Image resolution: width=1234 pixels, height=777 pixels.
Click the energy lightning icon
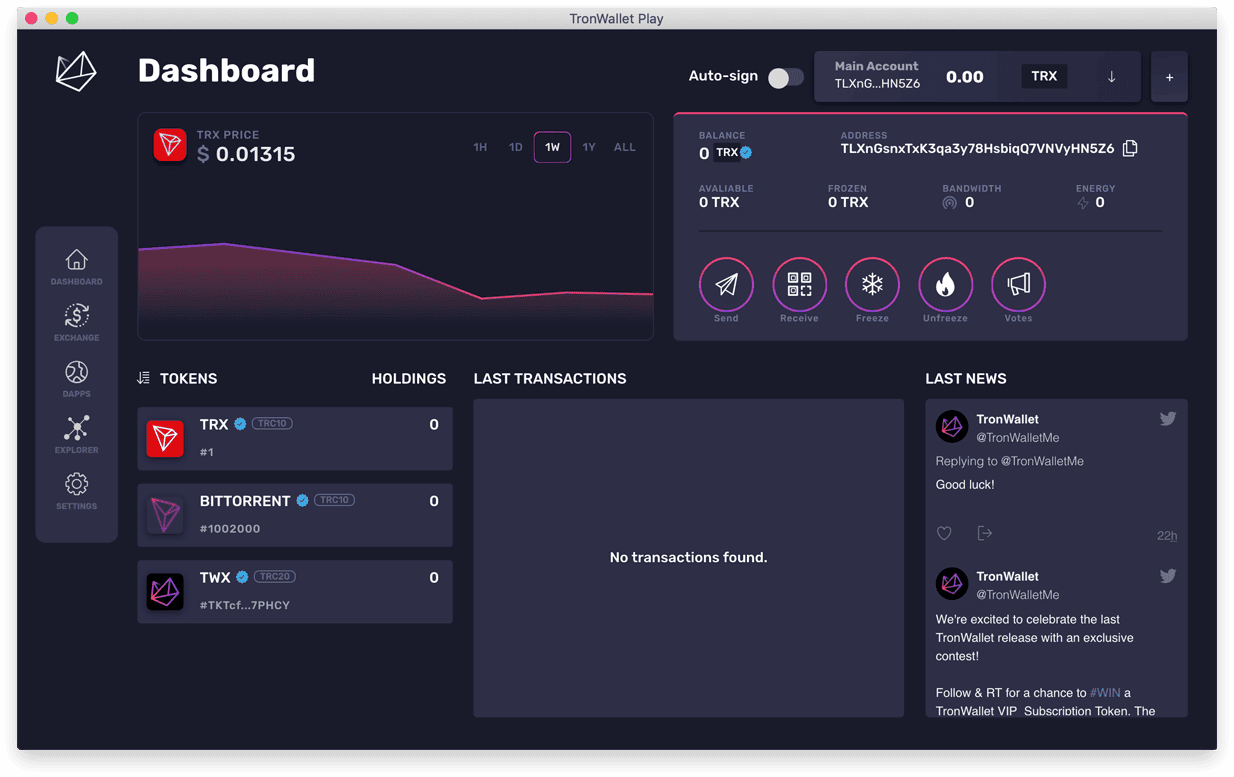[1083, 203]
